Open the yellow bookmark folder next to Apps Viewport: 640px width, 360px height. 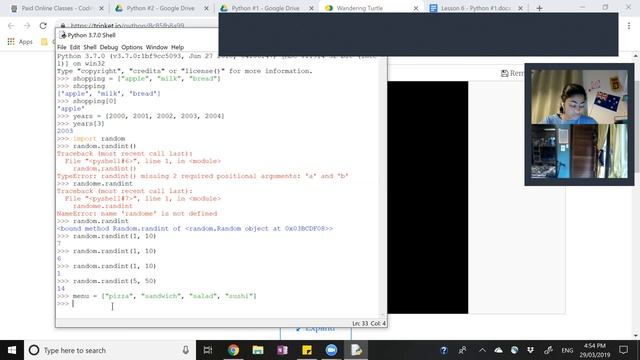coord(44,42)
